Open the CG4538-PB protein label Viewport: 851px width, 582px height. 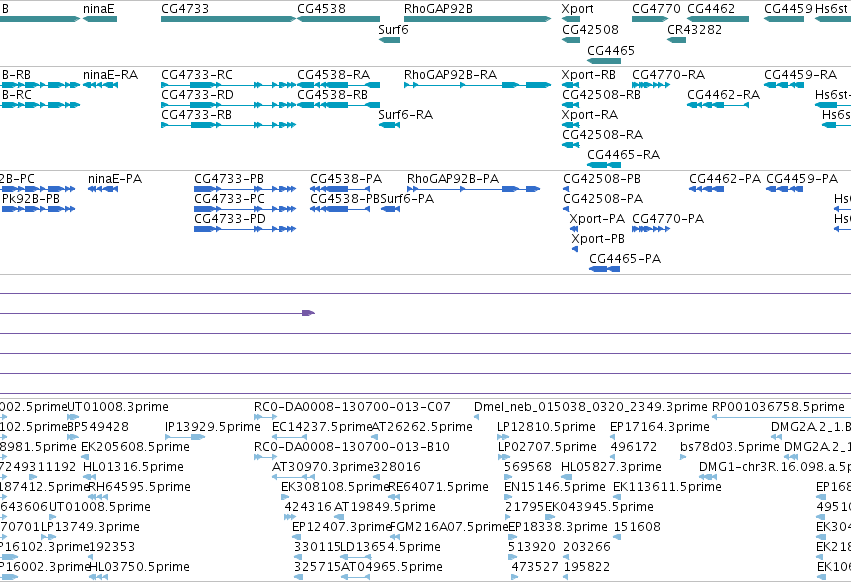(345, 199)
